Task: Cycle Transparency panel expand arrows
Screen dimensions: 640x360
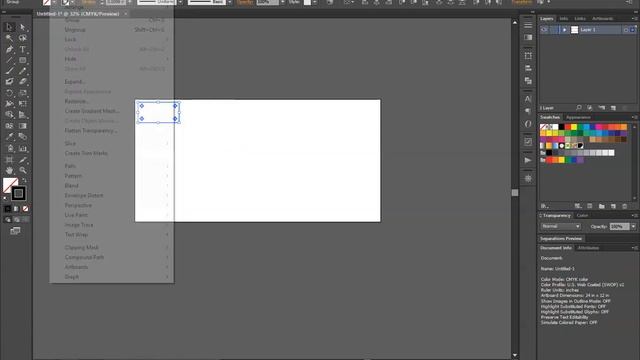Action: [x=540, y=216]
